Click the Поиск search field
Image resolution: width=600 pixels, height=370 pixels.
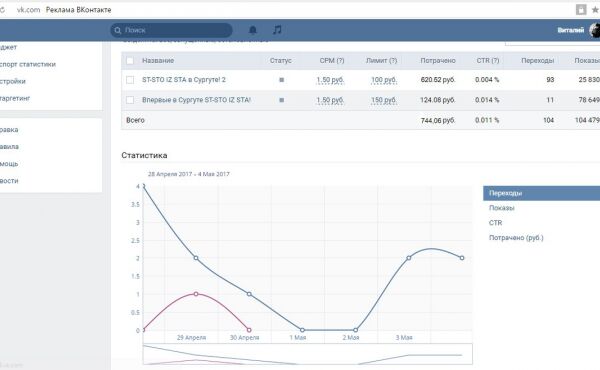pyautogui.click(x=171, y=30)
